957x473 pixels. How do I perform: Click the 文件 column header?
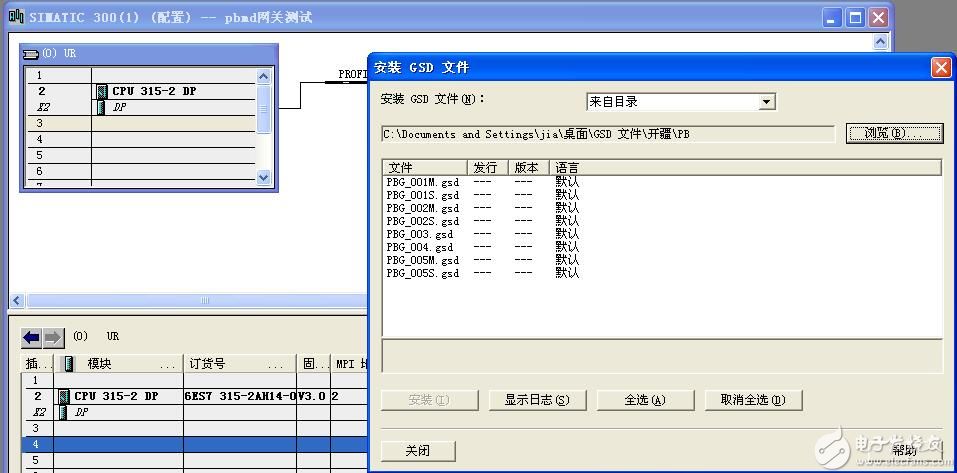425,167
